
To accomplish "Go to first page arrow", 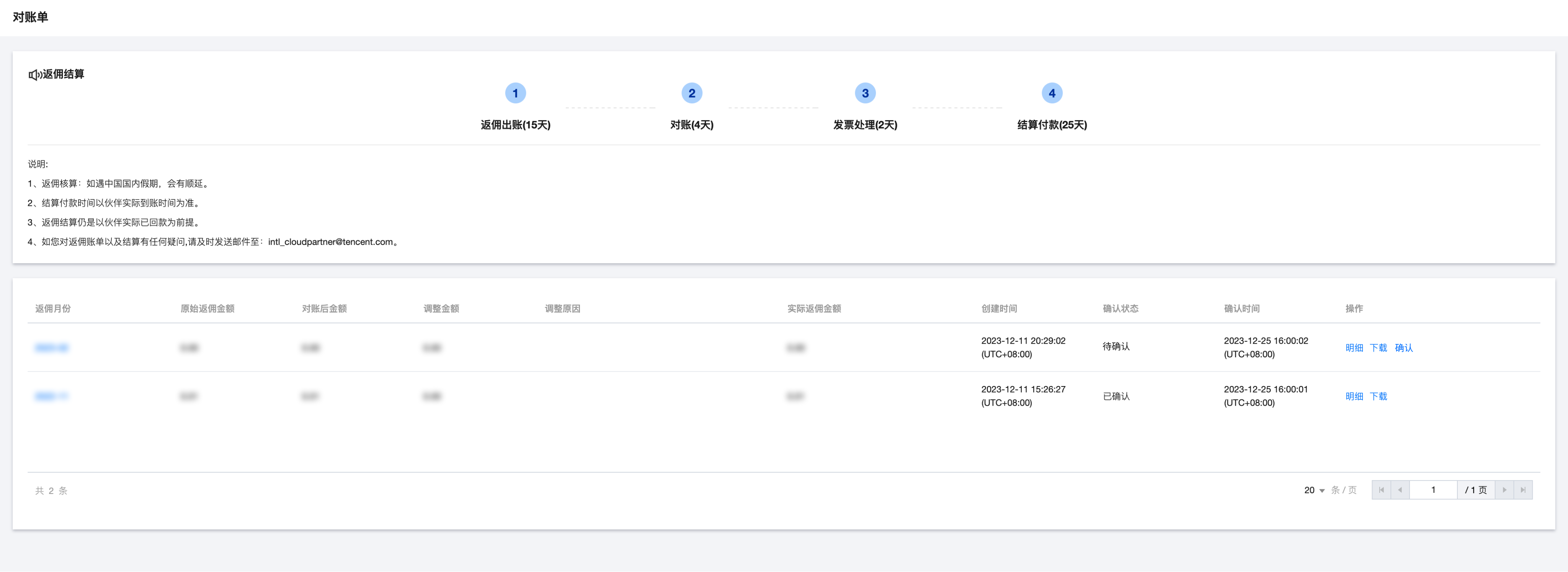I will point(1381,490).
